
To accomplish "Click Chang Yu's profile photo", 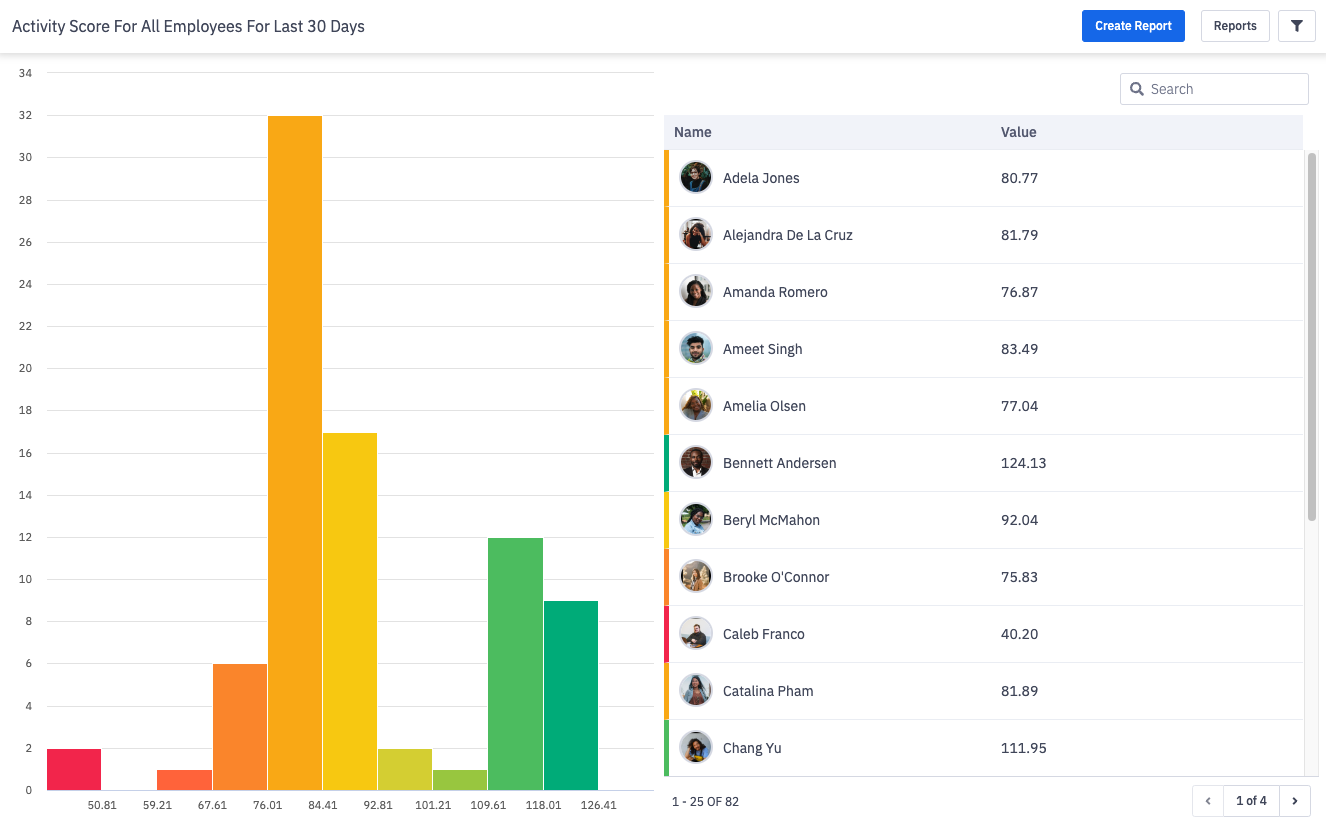I will point(696,748).
